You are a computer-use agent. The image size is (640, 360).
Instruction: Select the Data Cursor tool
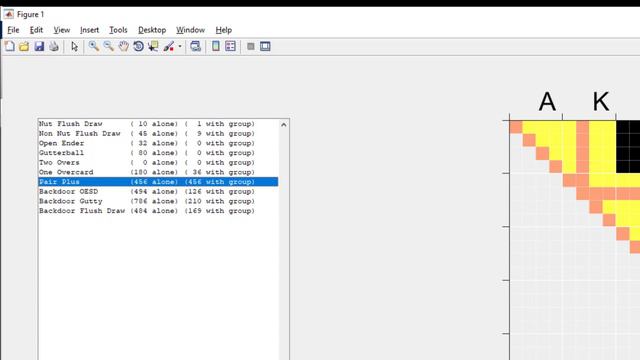pyautogui.click(x=153, y=47)
